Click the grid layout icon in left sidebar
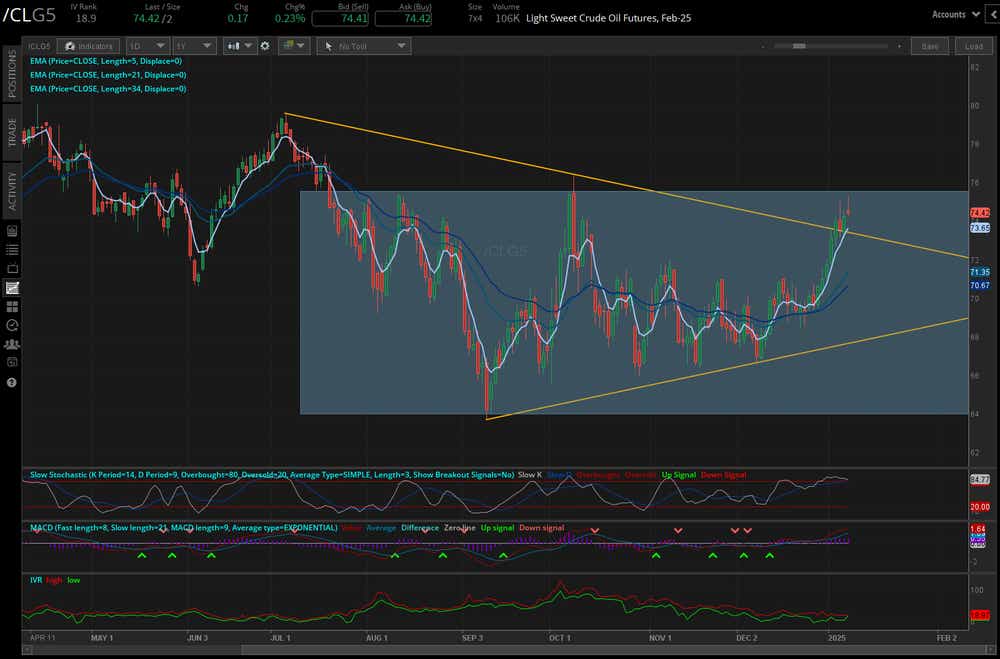The height and width of the screenshot is (659, 1000). 12,306
